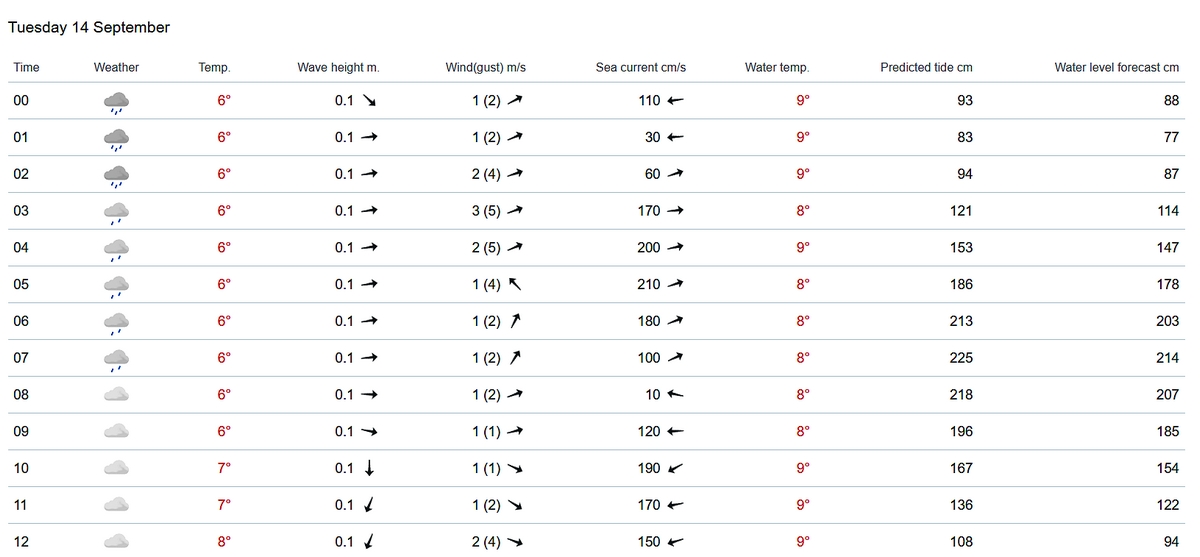Click predicted tide value 225

[960, 358]
